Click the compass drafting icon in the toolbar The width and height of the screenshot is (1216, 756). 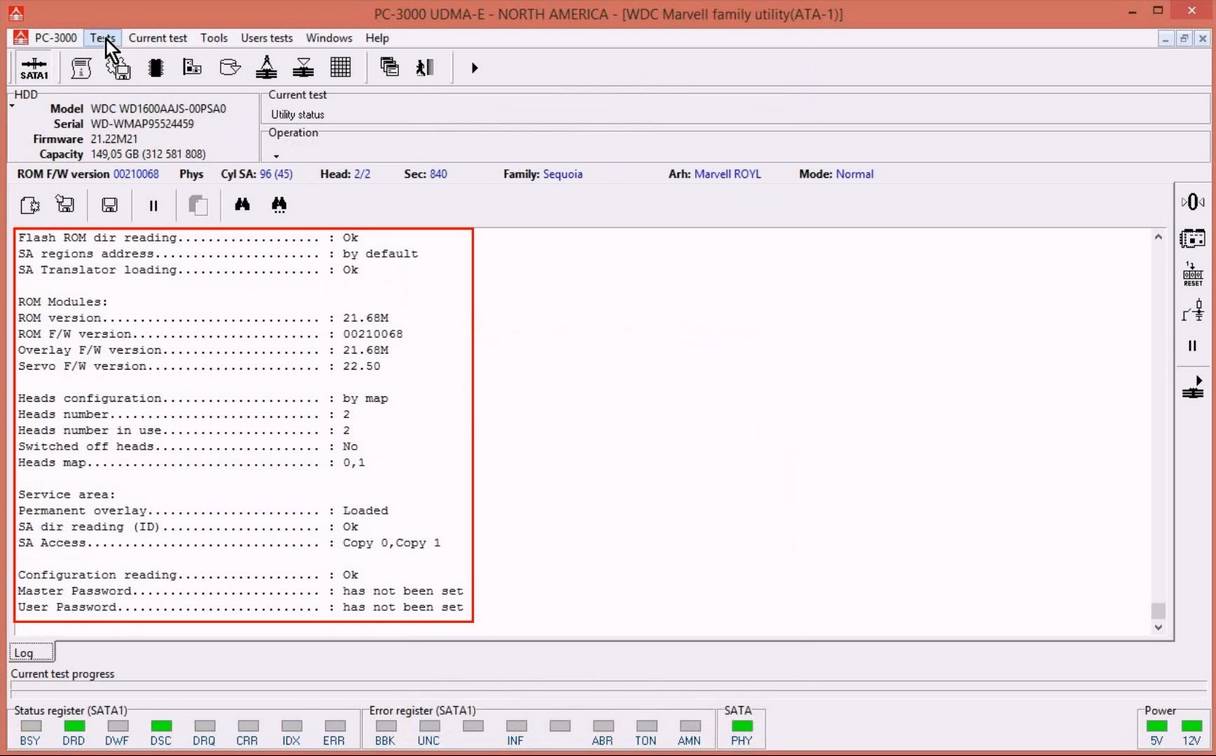[266, 68]
